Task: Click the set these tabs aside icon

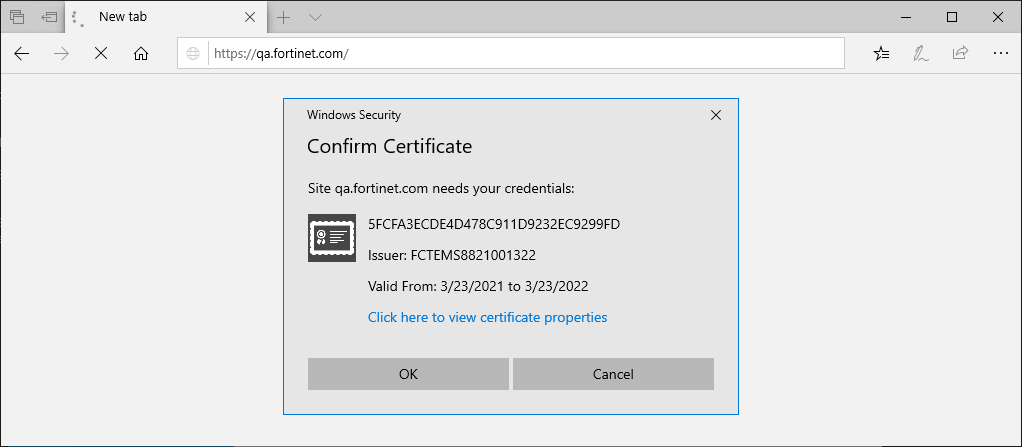Action: pyautogui.click(x=49, y=17)
